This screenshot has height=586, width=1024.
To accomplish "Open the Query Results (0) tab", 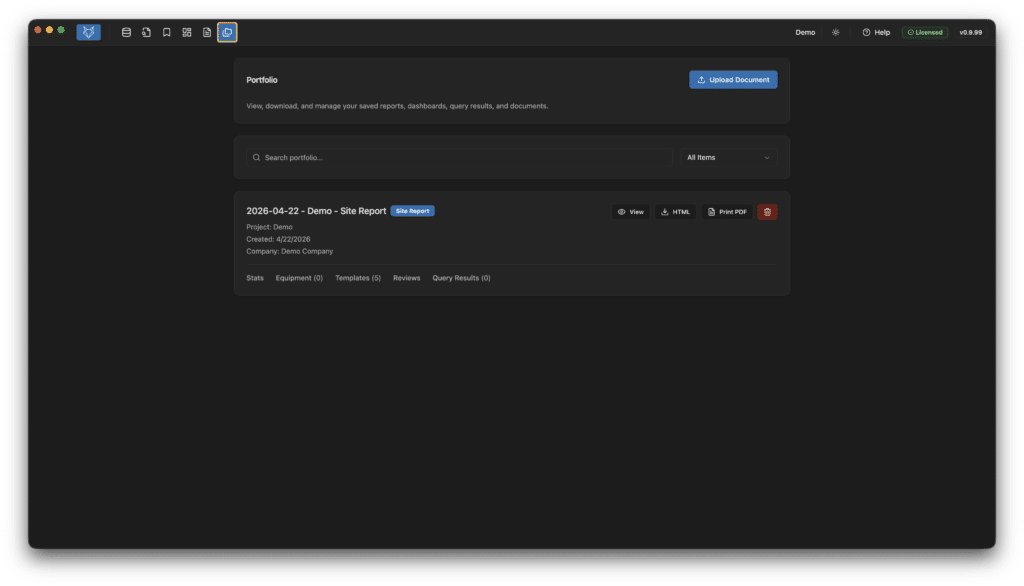I will [461, 278].
